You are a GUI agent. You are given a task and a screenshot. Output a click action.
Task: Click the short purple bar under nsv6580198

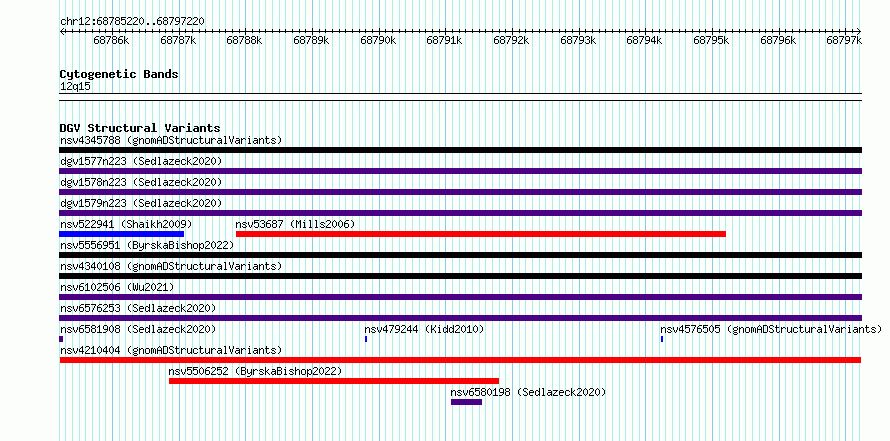[x=467, y=402]
